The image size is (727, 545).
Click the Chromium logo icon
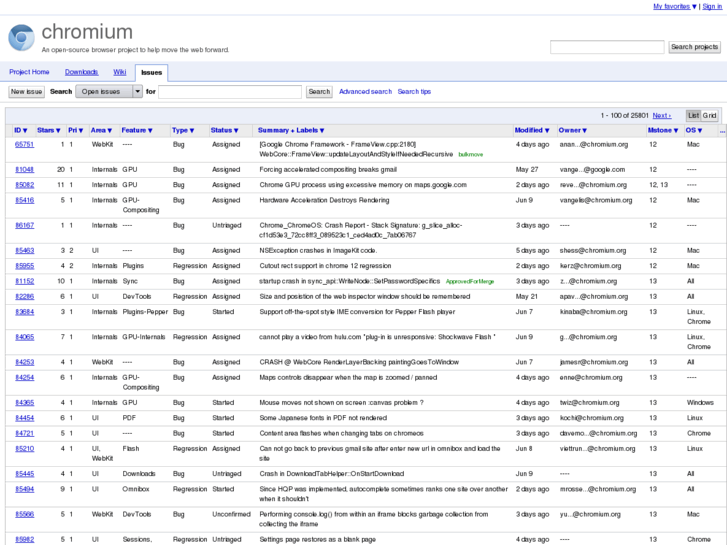tap(21, 38)
